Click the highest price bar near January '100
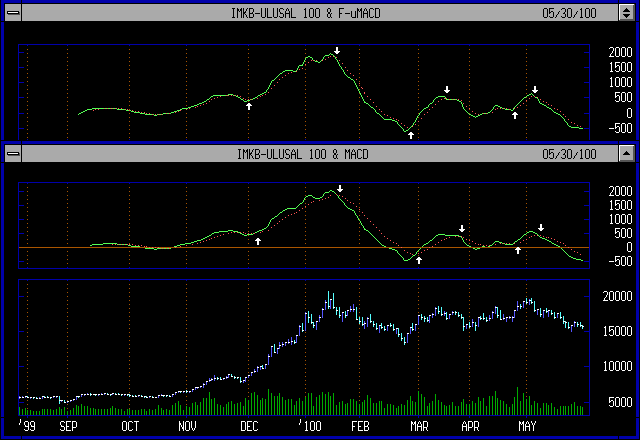This screenshot has width=640, height=440. tap(329, 298)
